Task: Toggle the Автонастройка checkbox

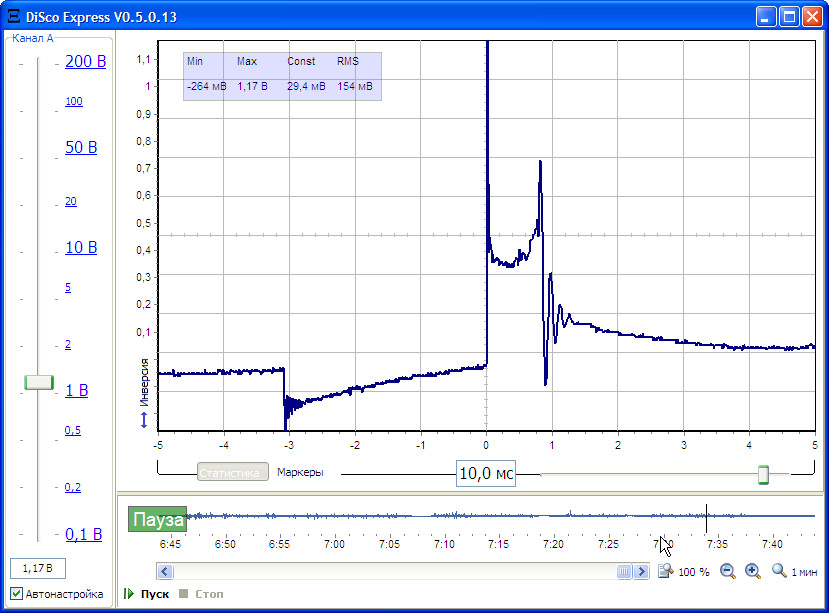Action: point(17,594)
